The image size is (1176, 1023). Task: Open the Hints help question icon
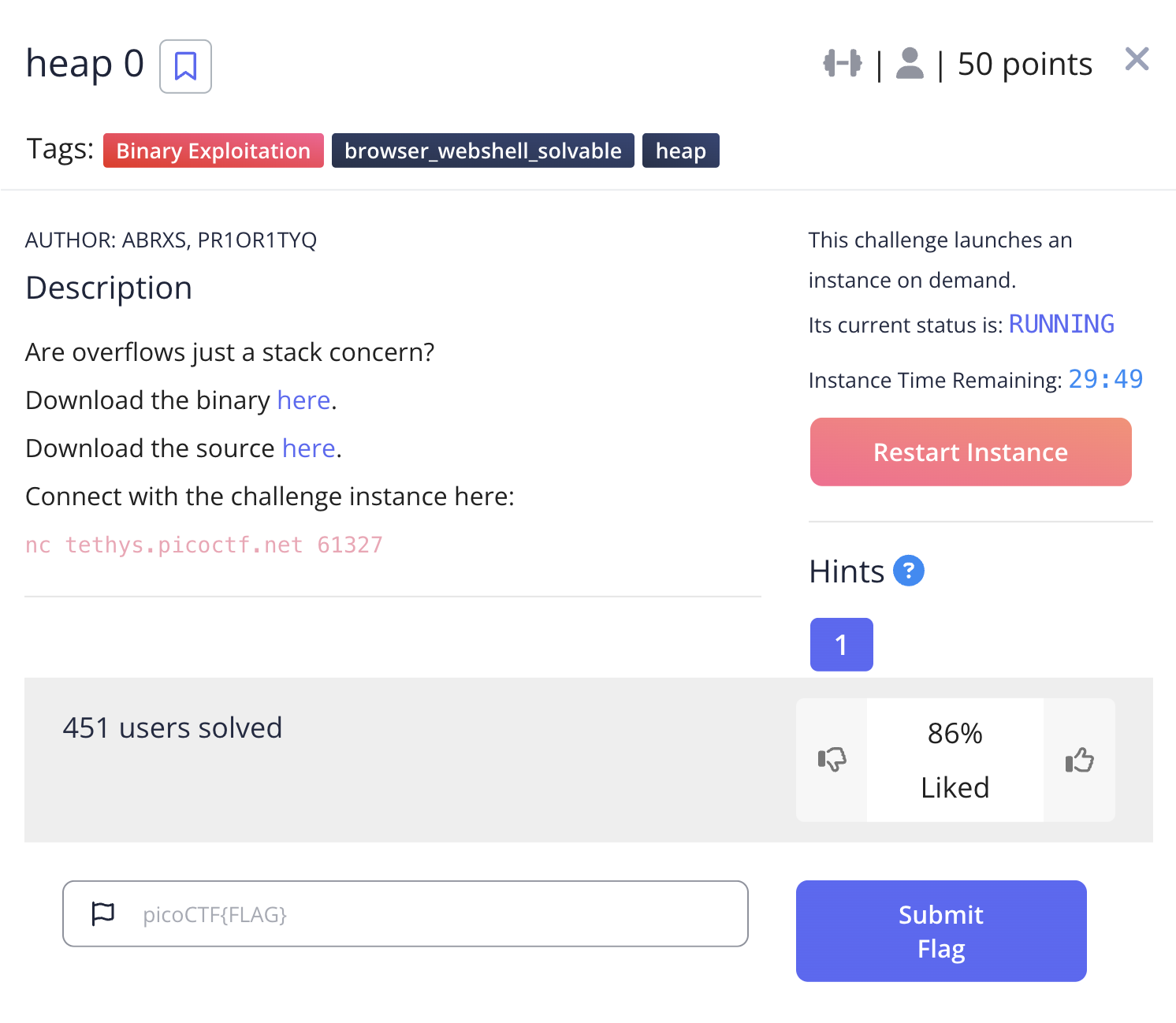(908, 571)
